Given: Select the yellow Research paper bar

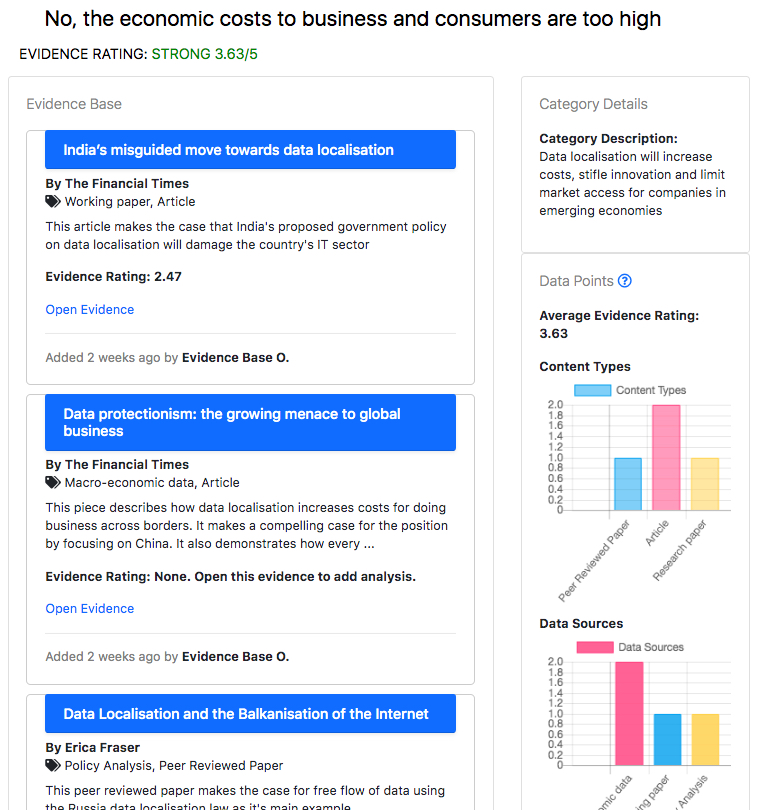Looking at the screenshot, I should point(705,484).
